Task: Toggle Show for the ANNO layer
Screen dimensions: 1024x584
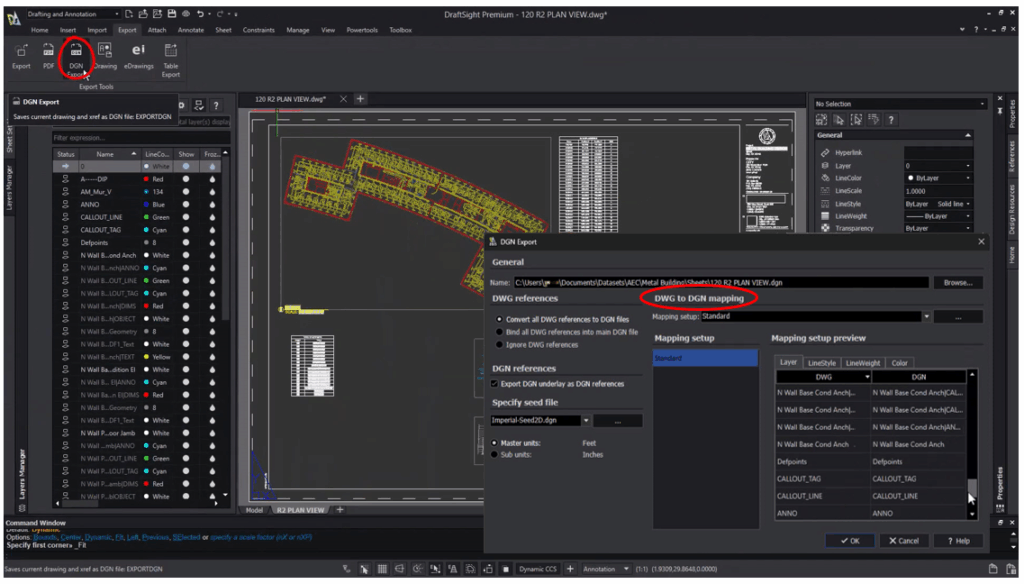Action: 185,204
